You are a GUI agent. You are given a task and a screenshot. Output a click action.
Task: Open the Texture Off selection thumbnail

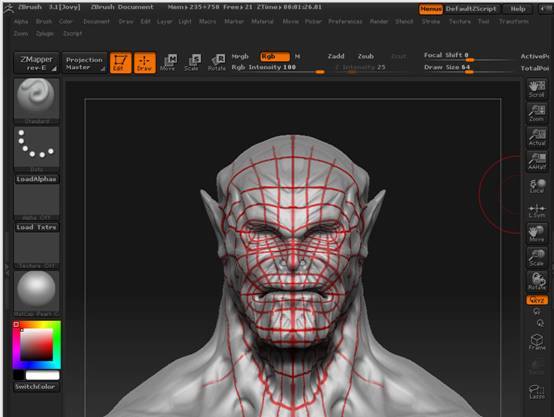click(x=36, y=251)
